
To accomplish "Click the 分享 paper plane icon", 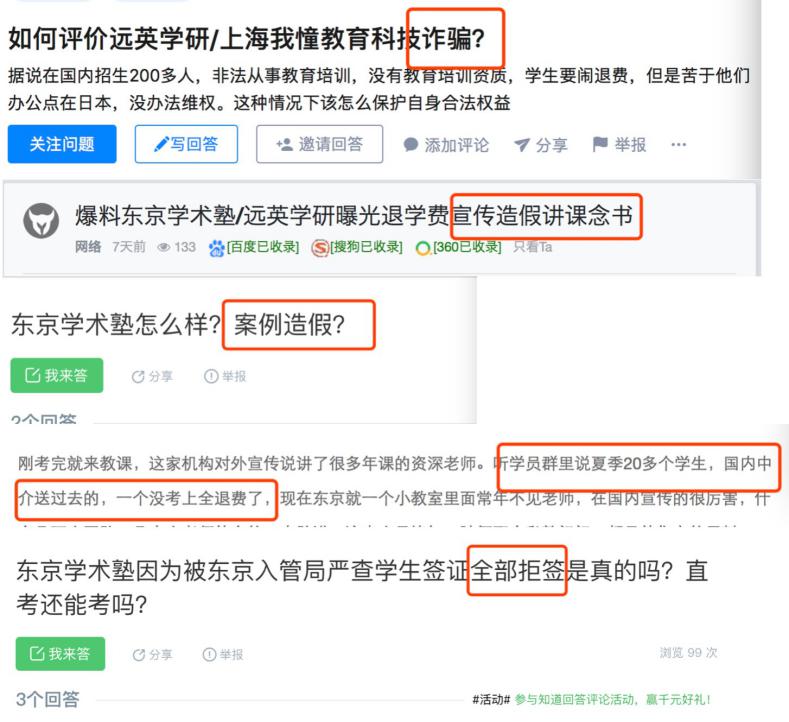I will tap(521, 145).
